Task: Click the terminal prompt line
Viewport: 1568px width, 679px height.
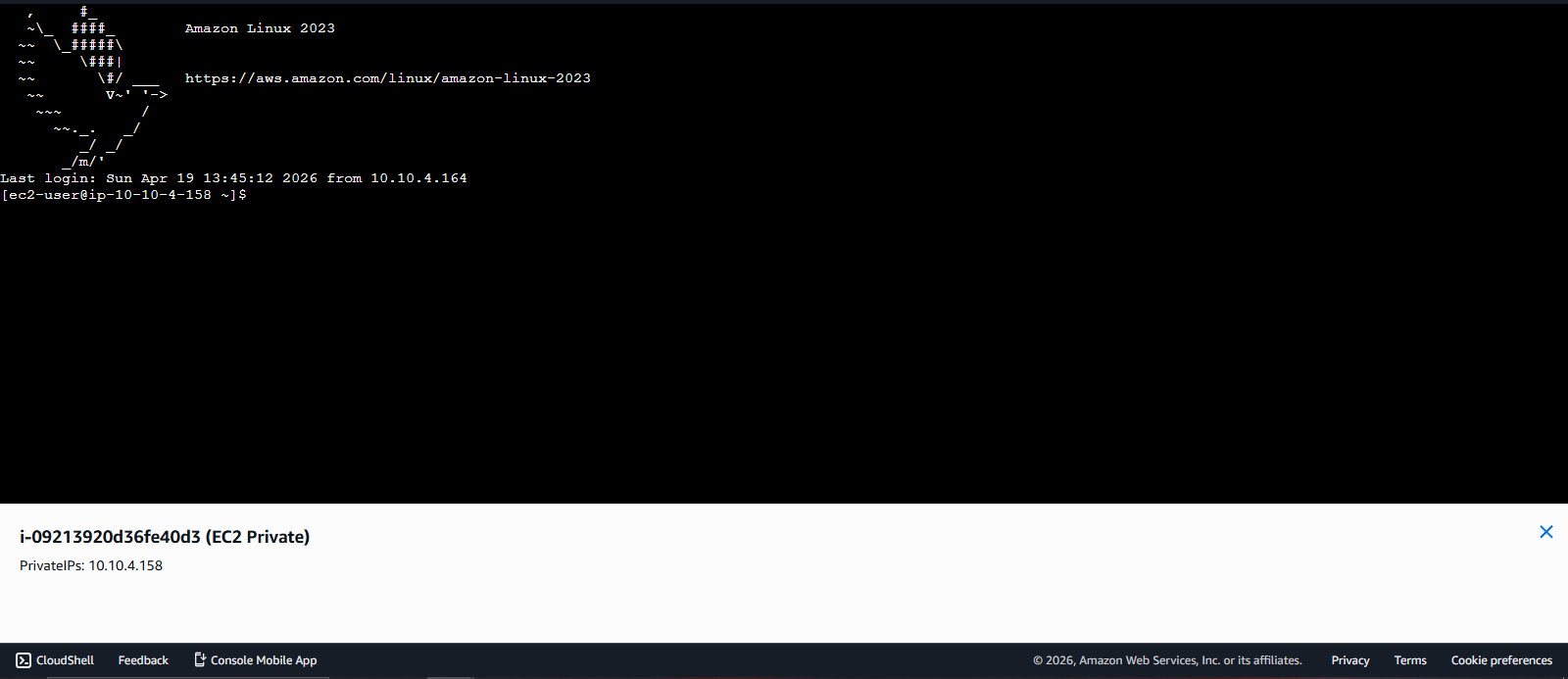Action: (x=123, y=195)
